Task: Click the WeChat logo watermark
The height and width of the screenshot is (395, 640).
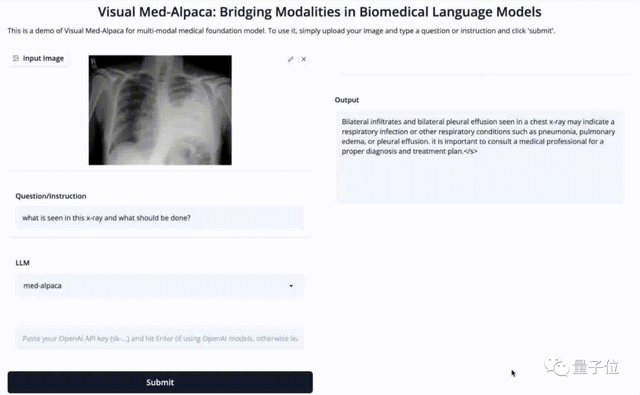Action: [556, 367]
